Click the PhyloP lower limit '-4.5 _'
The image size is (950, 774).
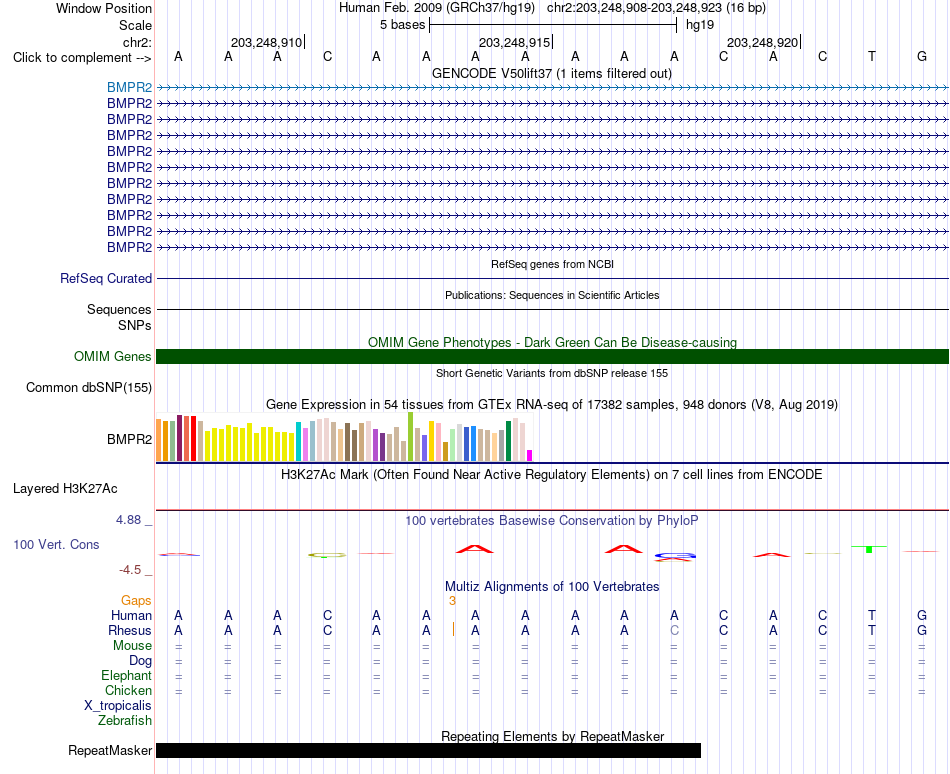[135, 570]
